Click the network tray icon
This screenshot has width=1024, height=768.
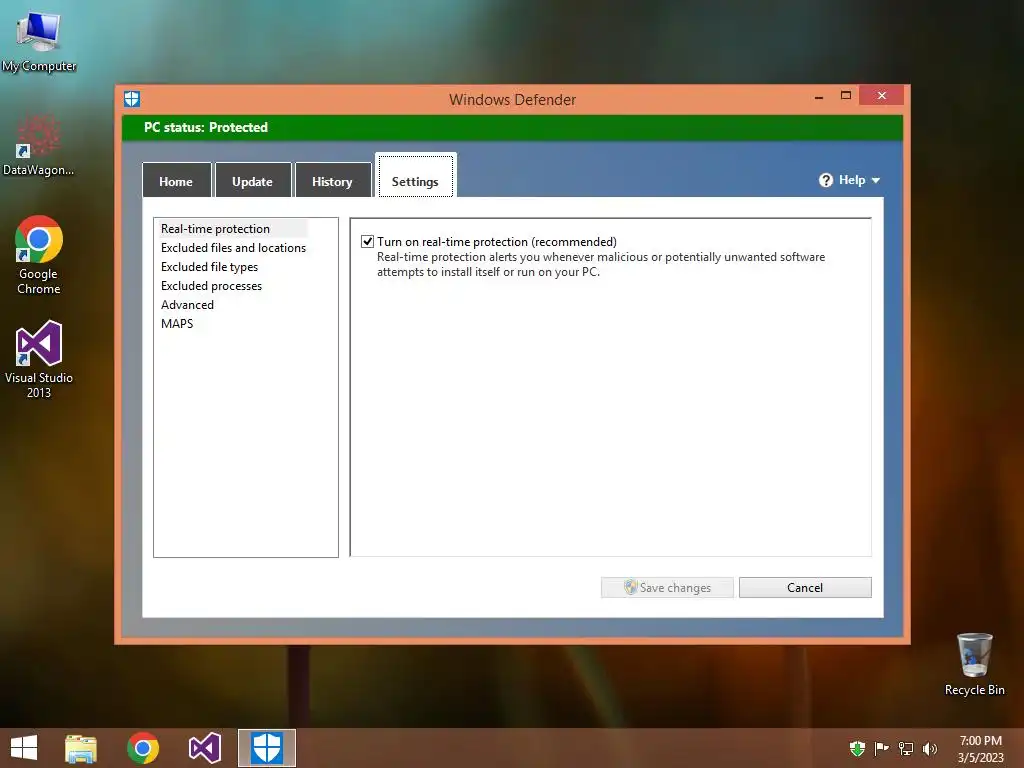pyautogui.click(x=906, y=748)
